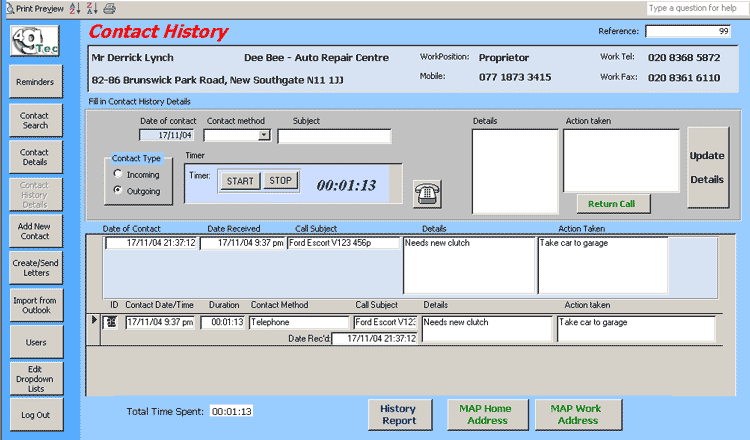Click the Log Out button
The height and width of the screenshot is (440, 750).
tap(36, 415)
